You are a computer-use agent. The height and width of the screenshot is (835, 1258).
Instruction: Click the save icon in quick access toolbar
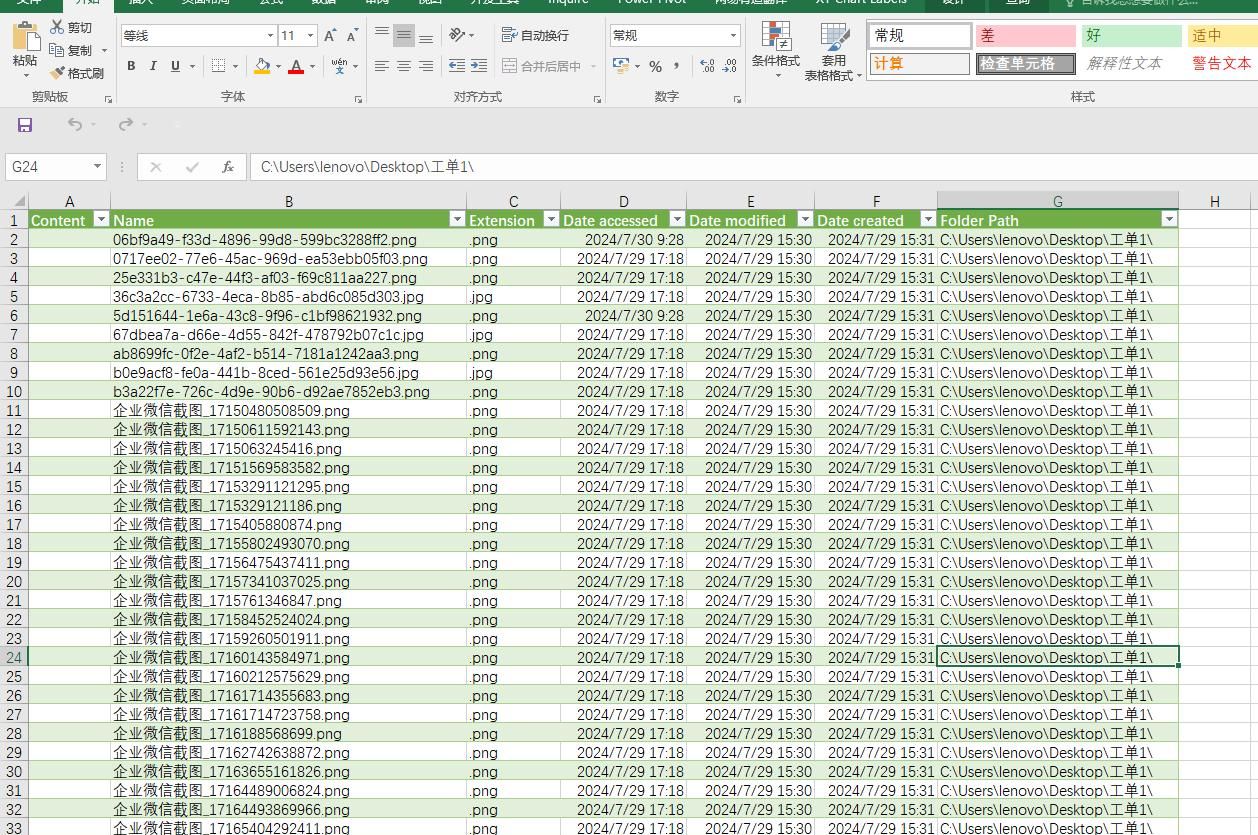coord(25,124)
